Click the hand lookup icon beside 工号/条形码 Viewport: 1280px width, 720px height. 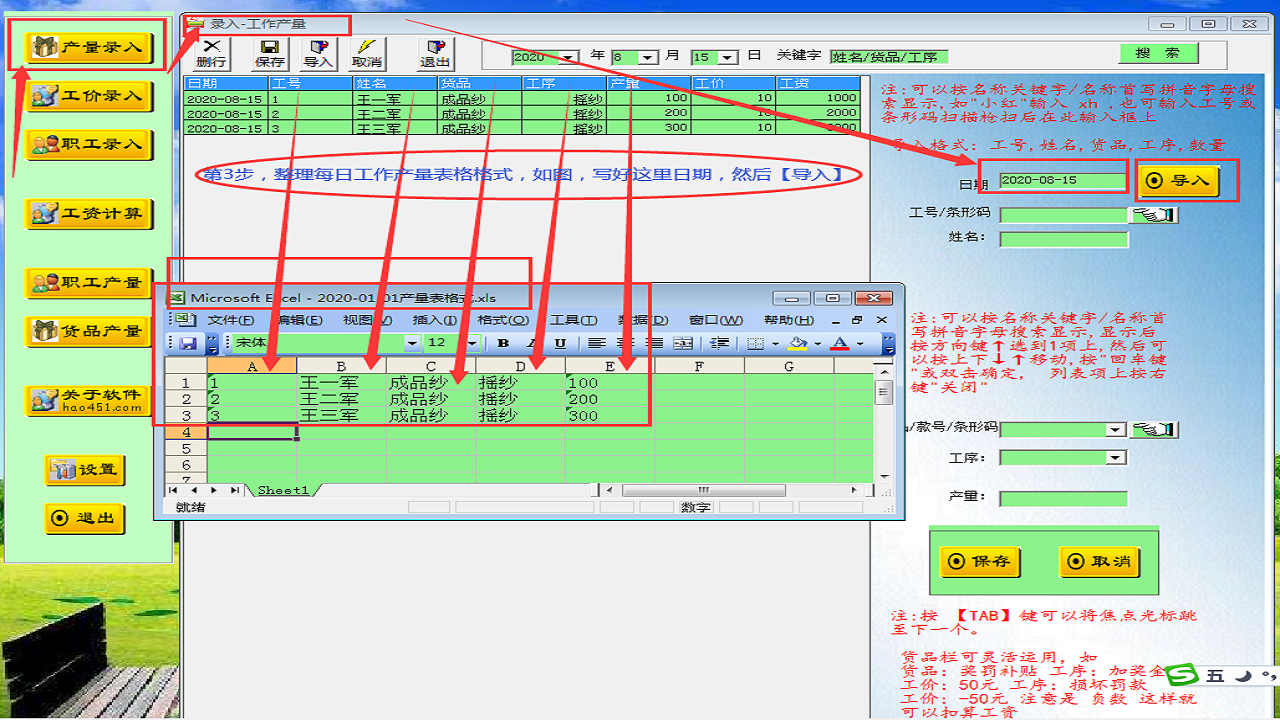click(1154, 215)
